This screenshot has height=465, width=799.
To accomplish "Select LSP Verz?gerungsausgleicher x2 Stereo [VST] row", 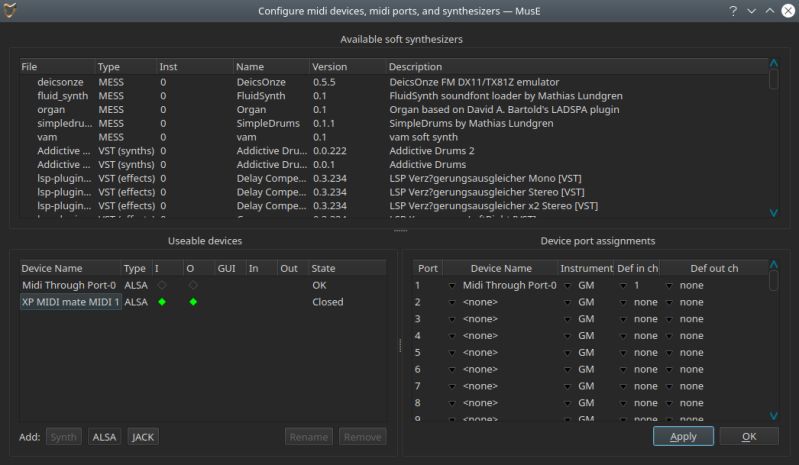I will [393, 206].
